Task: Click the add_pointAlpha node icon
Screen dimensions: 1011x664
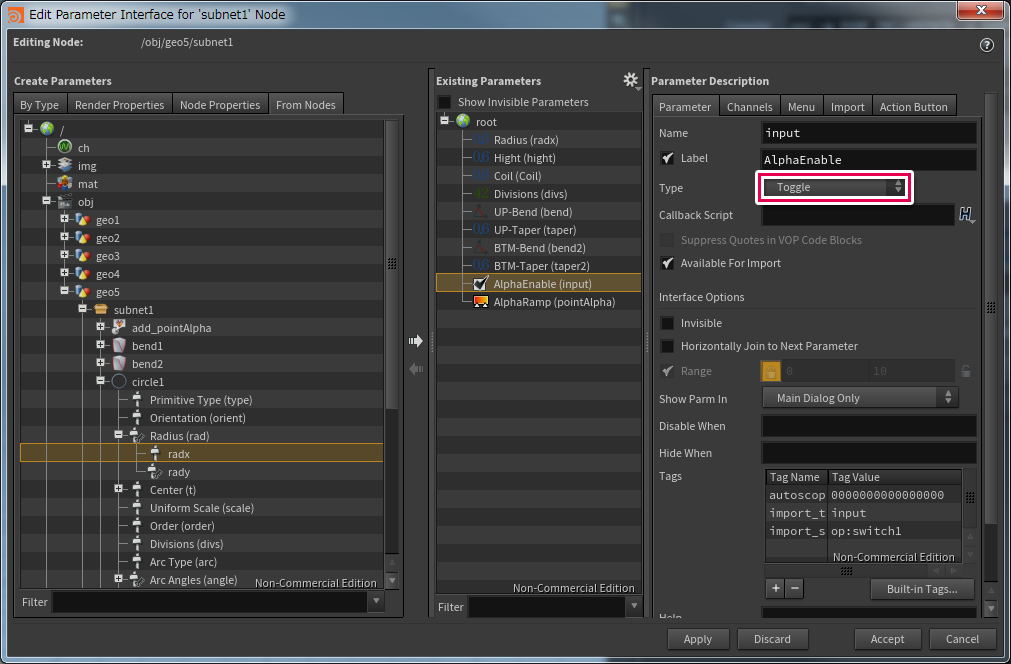Action: [x=119, y=327]
